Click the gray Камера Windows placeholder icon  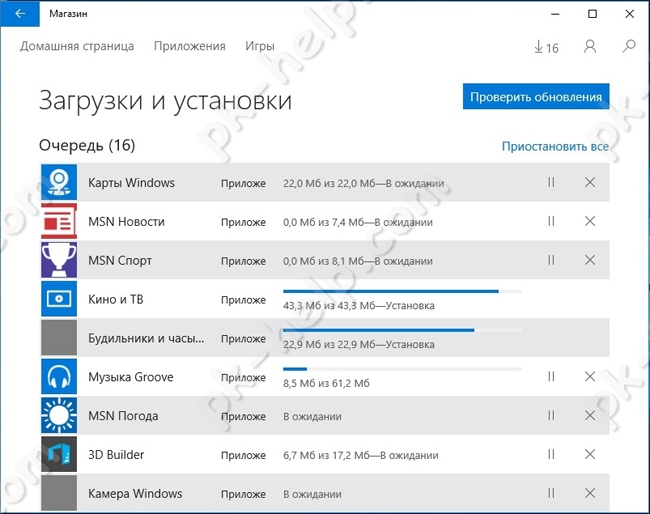click(59, 493)
